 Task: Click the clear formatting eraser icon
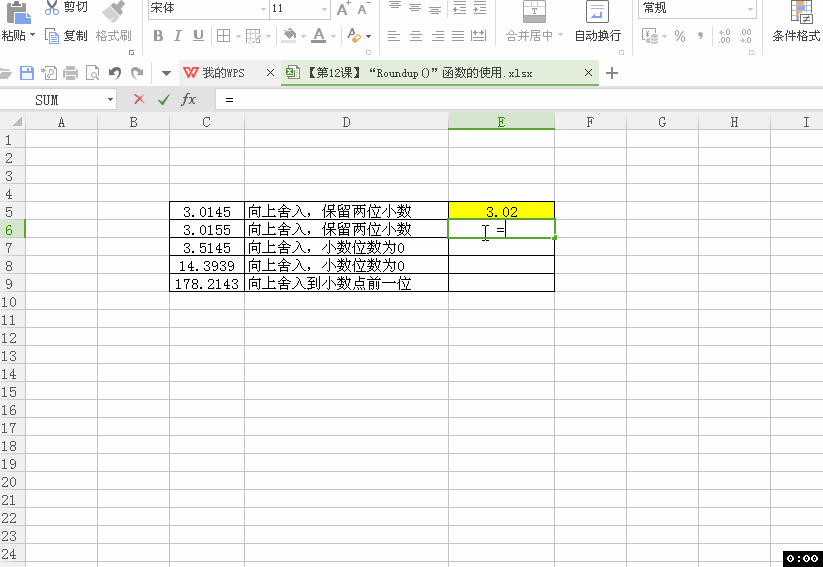click(x=354, y=36)
